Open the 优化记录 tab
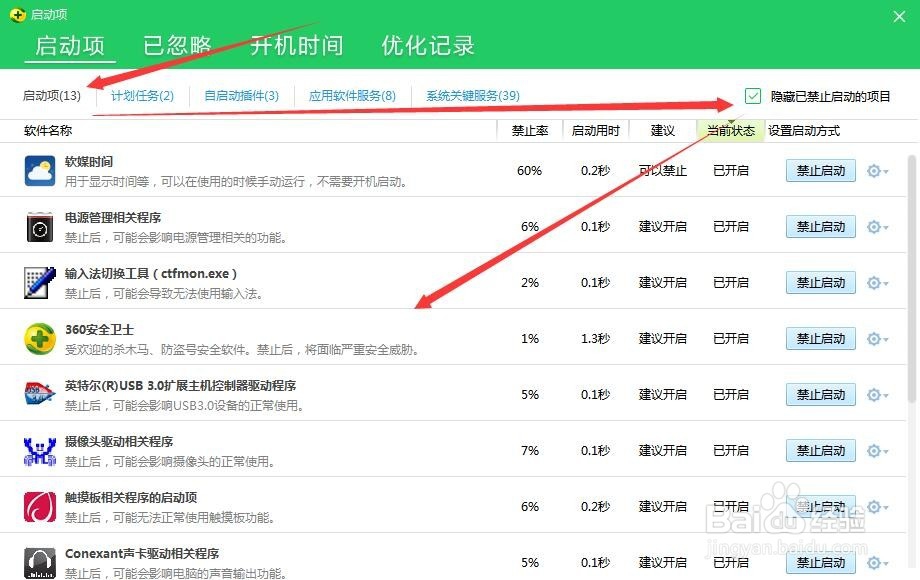Viewport: 920px width, 580px height. (428, 45)
